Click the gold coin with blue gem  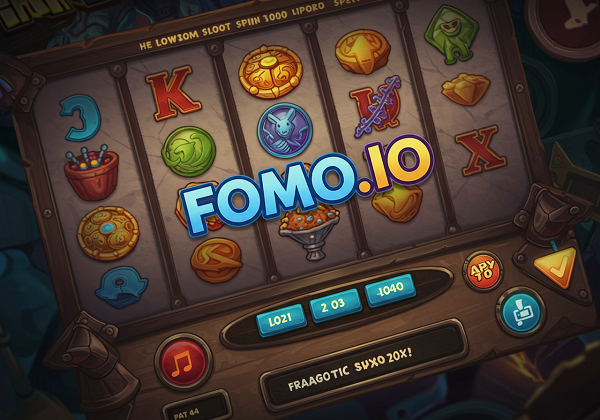108,234
